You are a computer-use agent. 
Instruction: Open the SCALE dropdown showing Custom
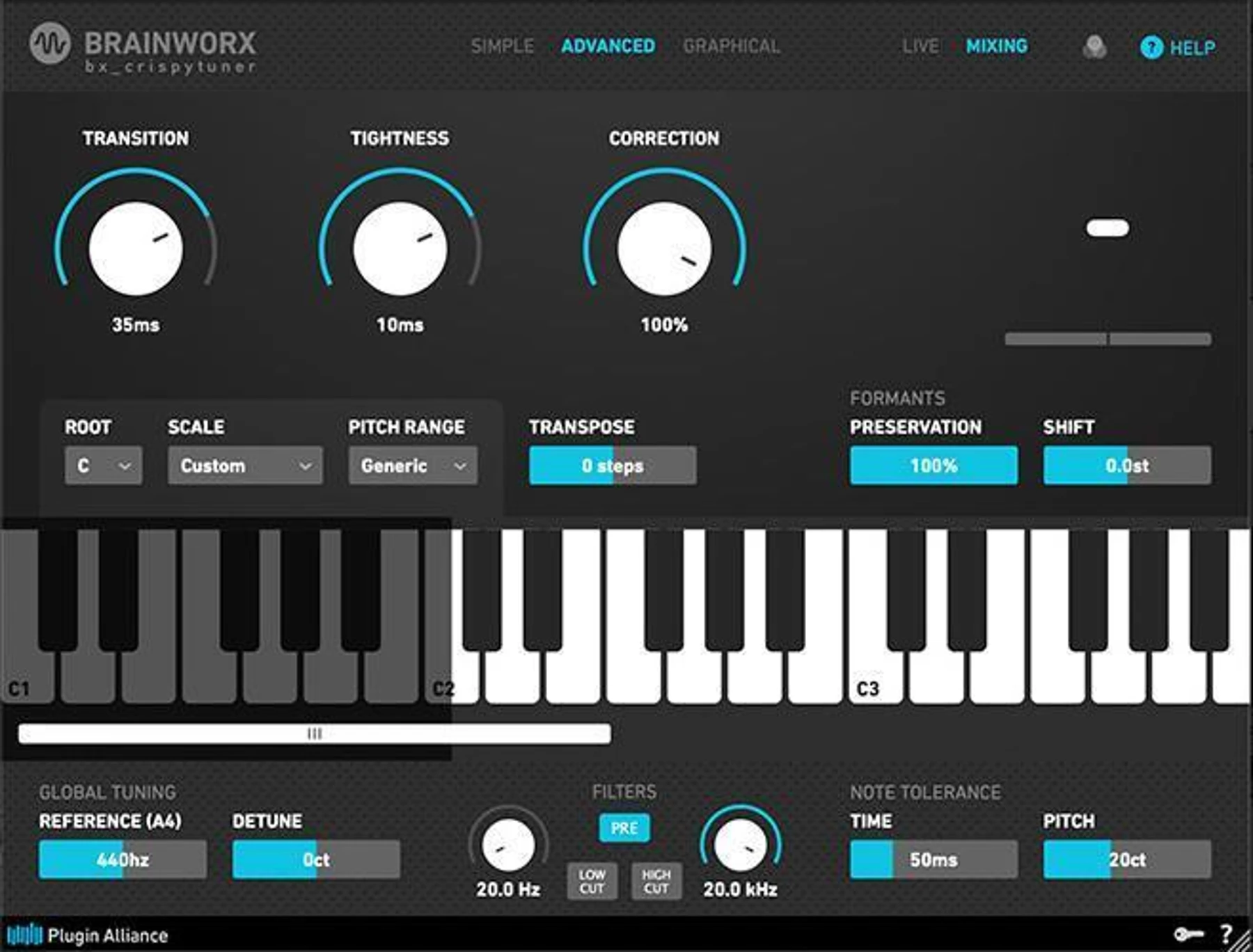click(245, 466)
